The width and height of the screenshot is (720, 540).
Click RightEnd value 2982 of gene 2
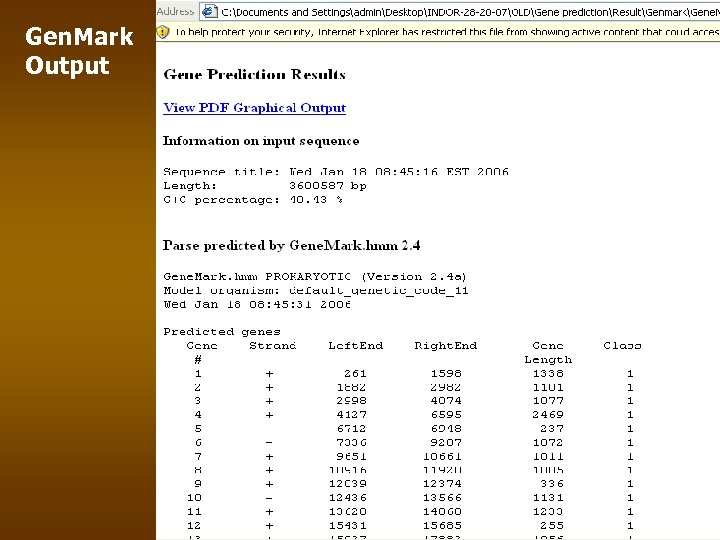click(x=445, y=388)
